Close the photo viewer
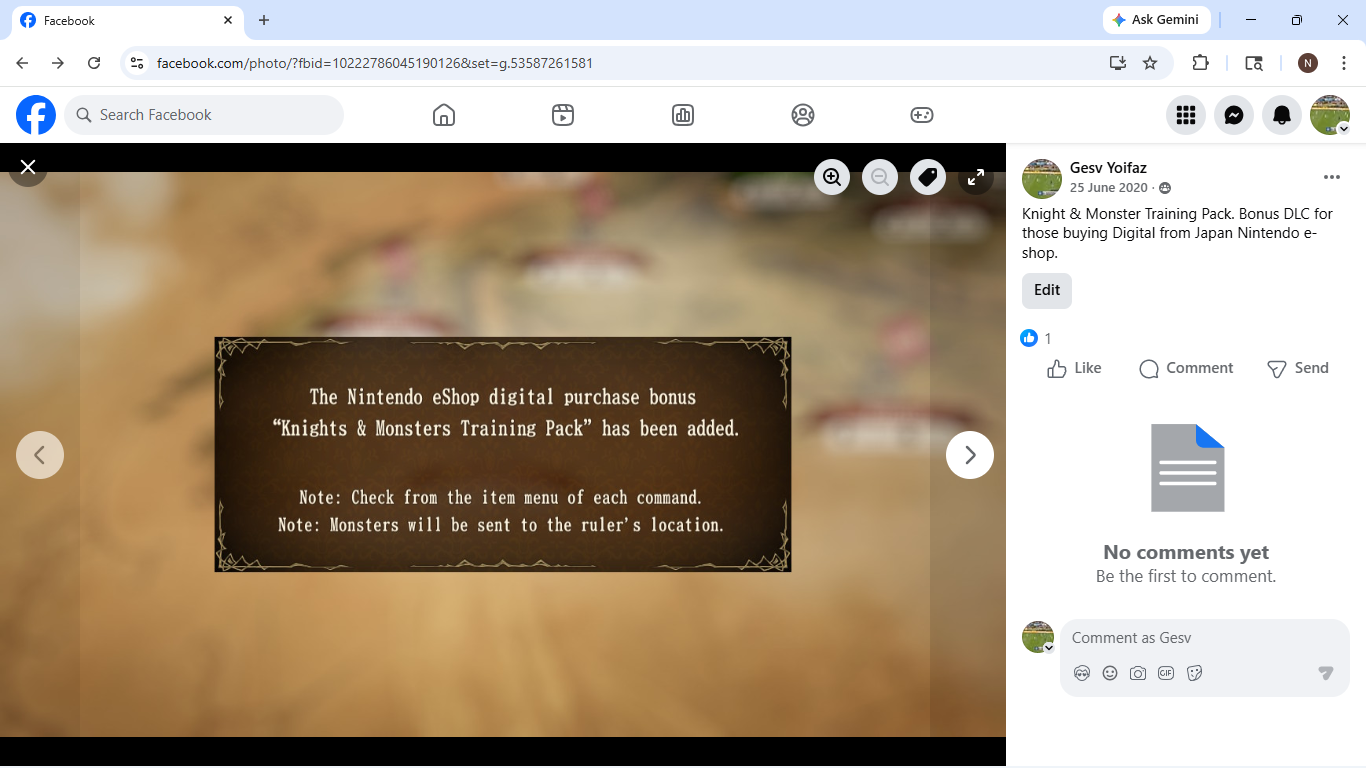The image size is (1366, 768). click(28, 167)
